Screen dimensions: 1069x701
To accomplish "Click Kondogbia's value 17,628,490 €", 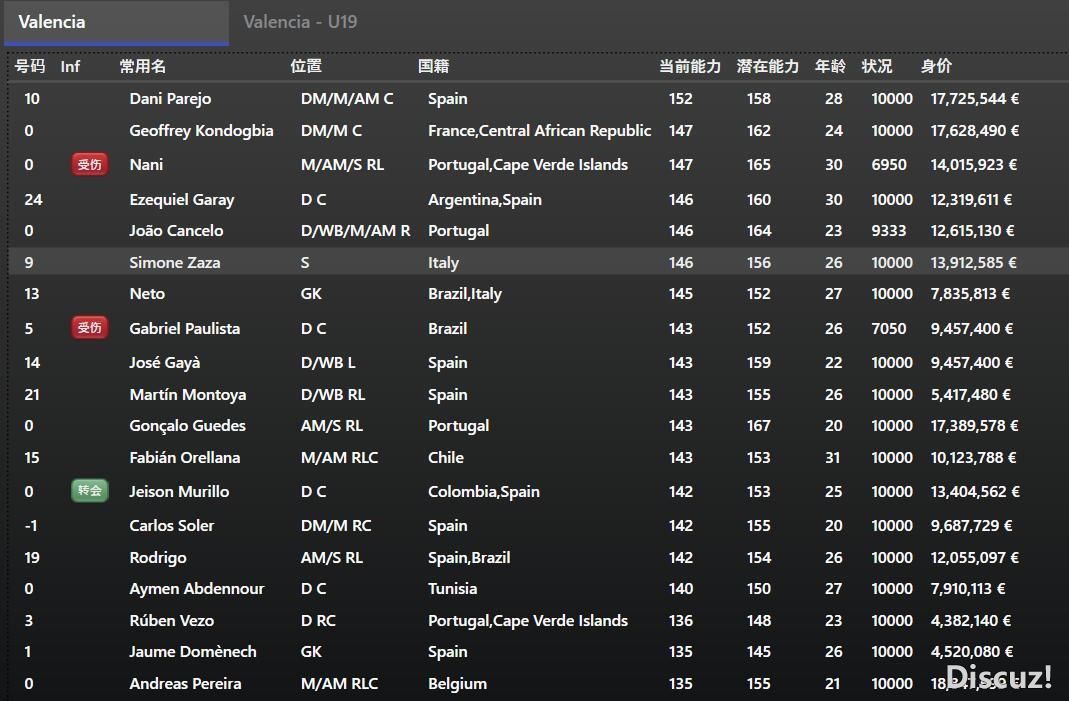I will coord(975,131).
